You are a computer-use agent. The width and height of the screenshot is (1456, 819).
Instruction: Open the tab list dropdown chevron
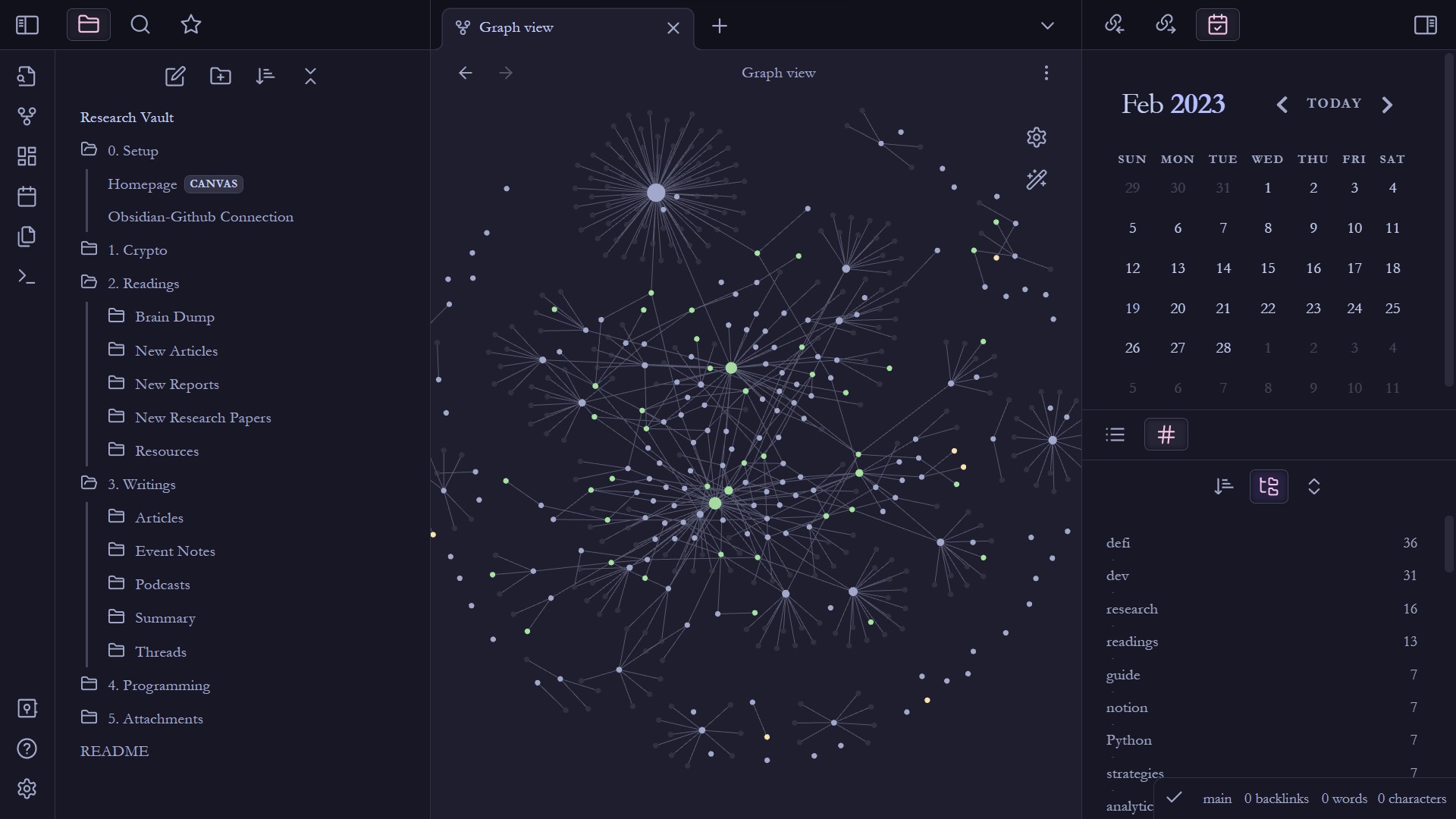point(1047,27)
